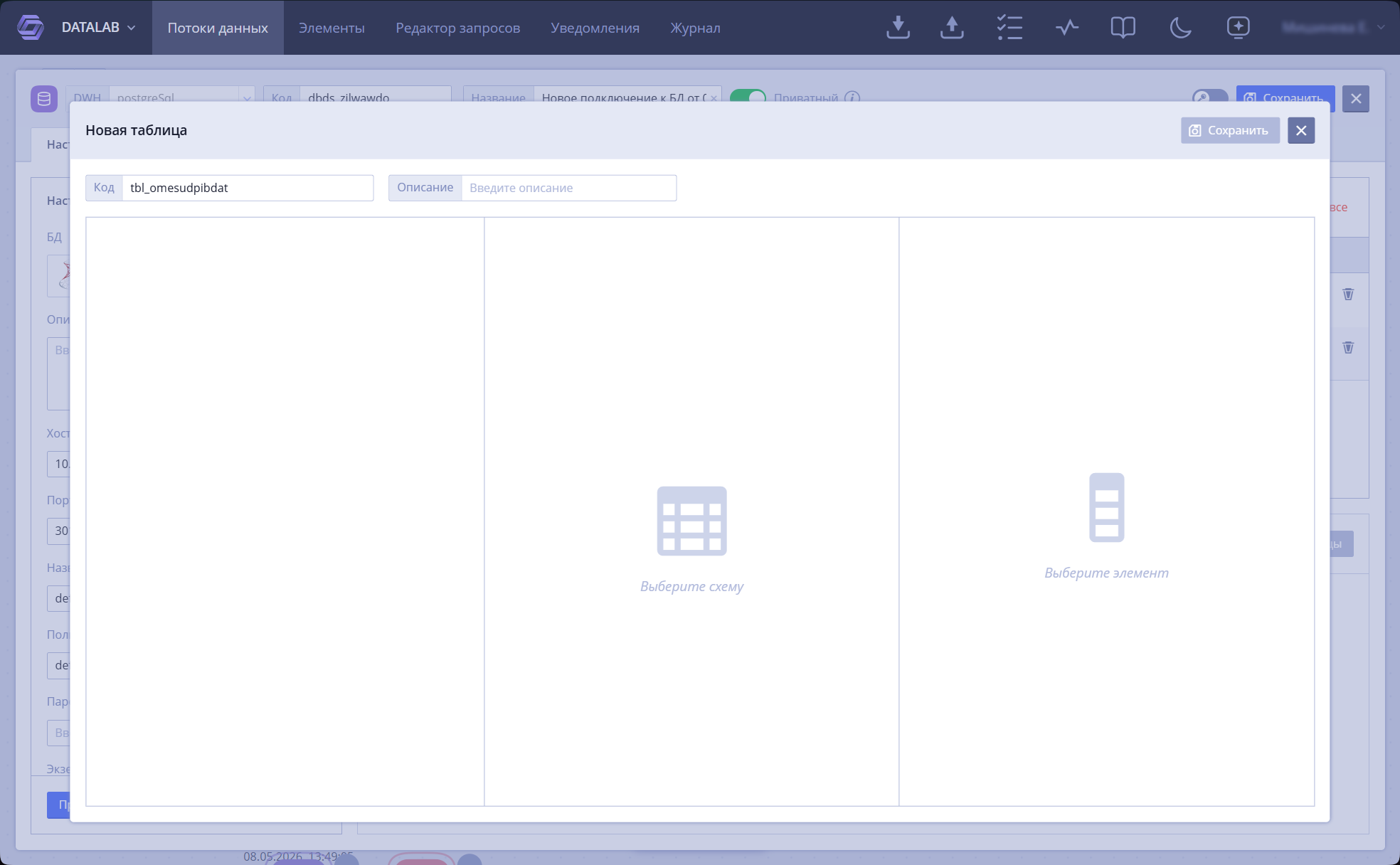Click Сохранить button in Новая таблица dialog
The width and height of the screenshot is (1400, 865).
1230,130
